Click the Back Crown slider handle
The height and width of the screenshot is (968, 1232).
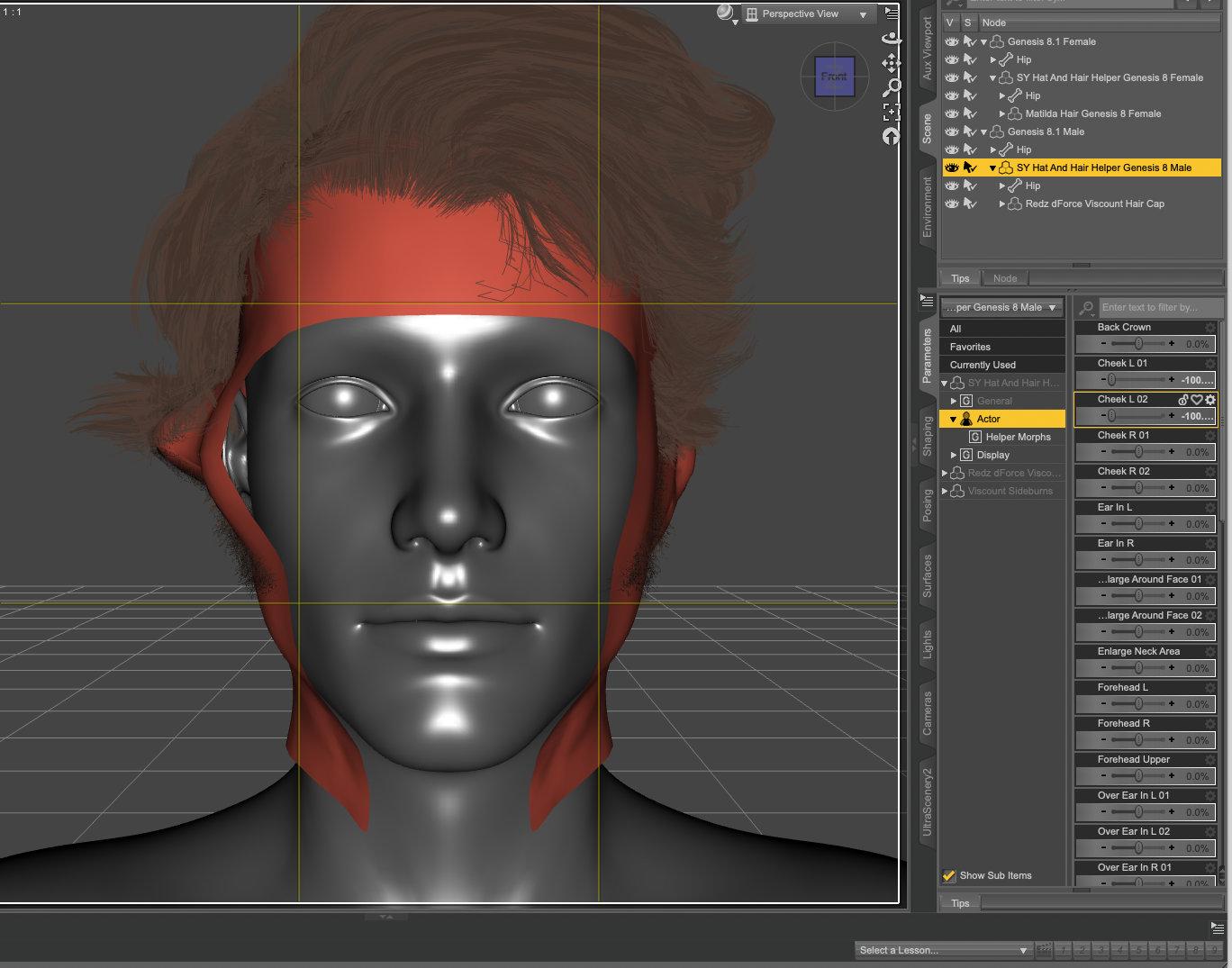pyautogui.click(x=1138, y=344)
